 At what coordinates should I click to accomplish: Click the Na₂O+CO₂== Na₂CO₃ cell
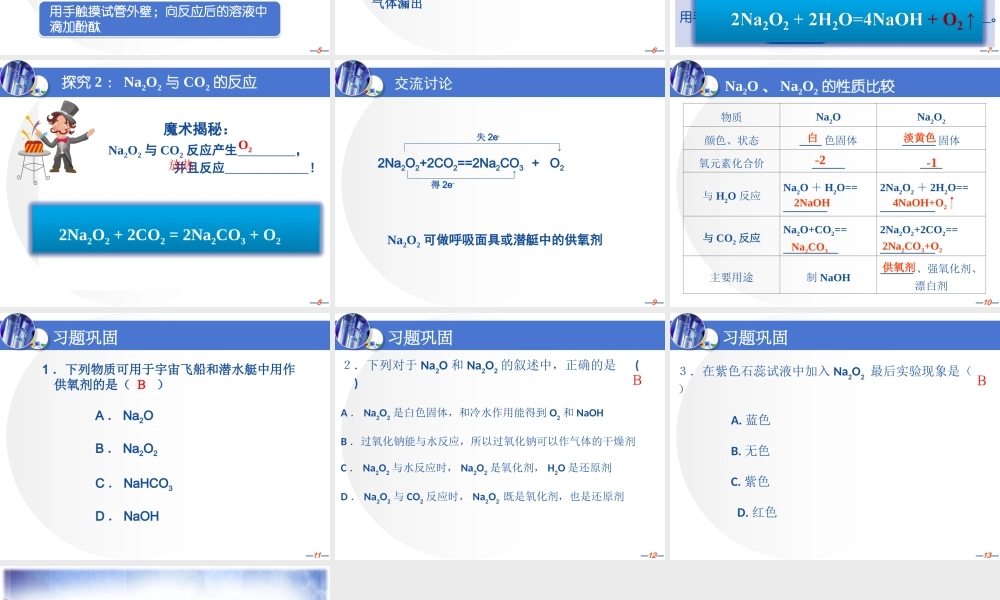tap(828, 237)
